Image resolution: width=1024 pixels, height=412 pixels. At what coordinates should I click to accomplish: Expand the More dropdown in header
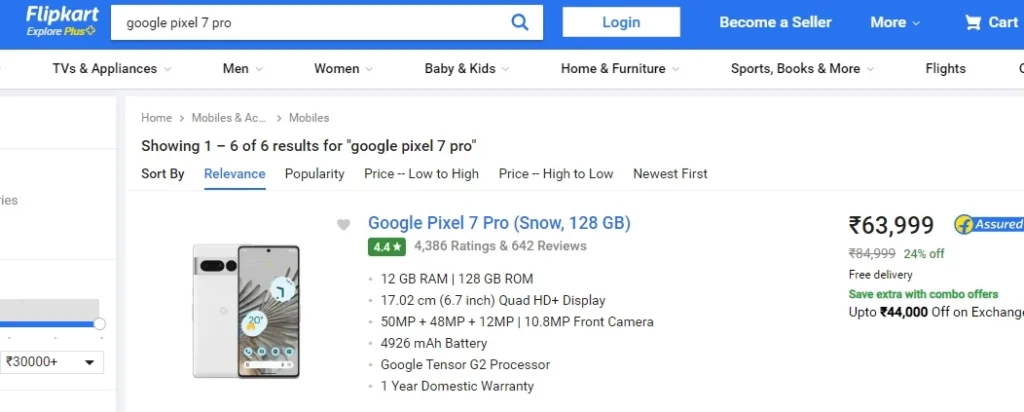coord(895,22)
